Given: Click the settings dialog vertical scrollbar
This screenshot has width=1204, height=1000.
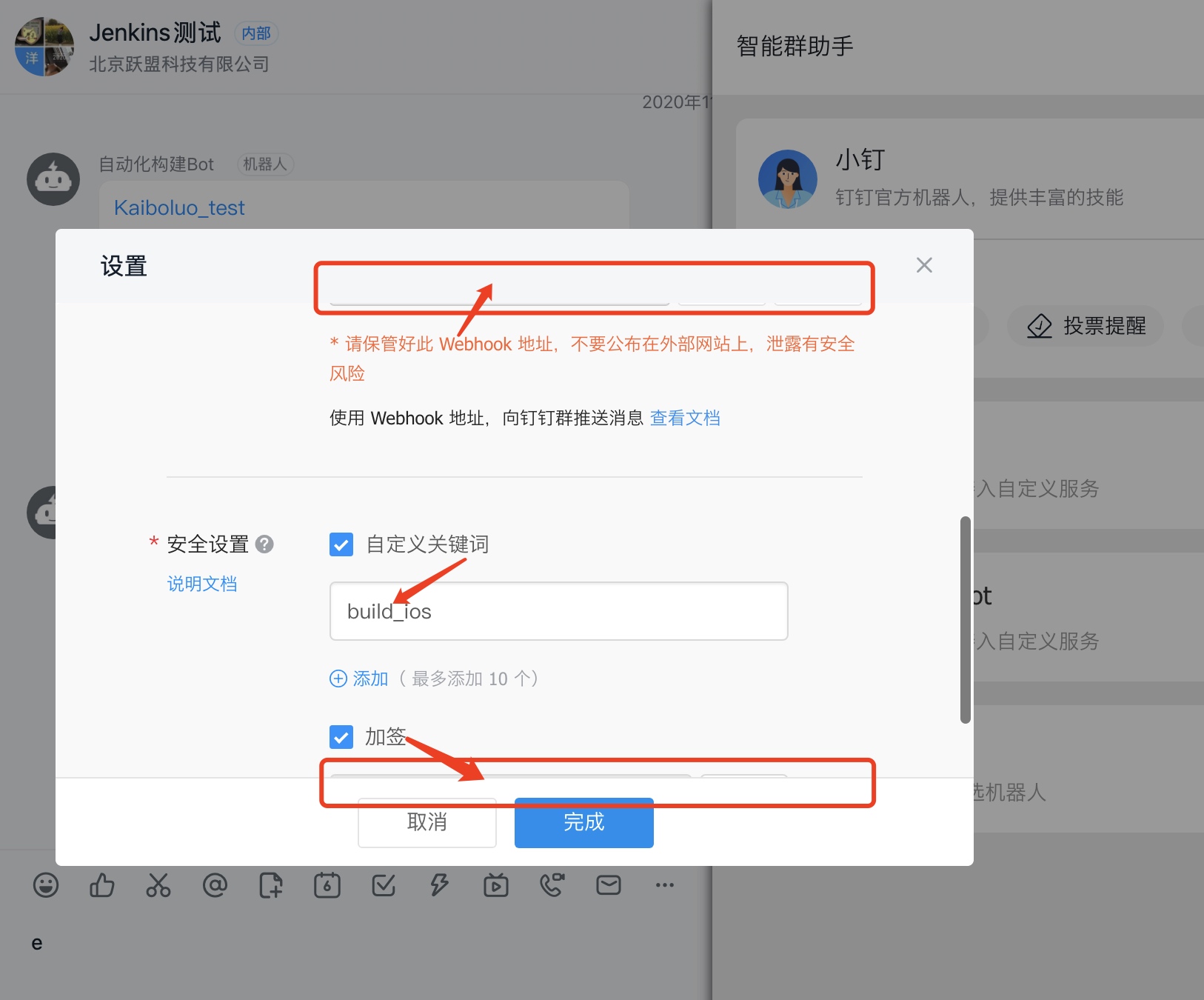Looking at the screenshot, I should click(x=965, y=619).
